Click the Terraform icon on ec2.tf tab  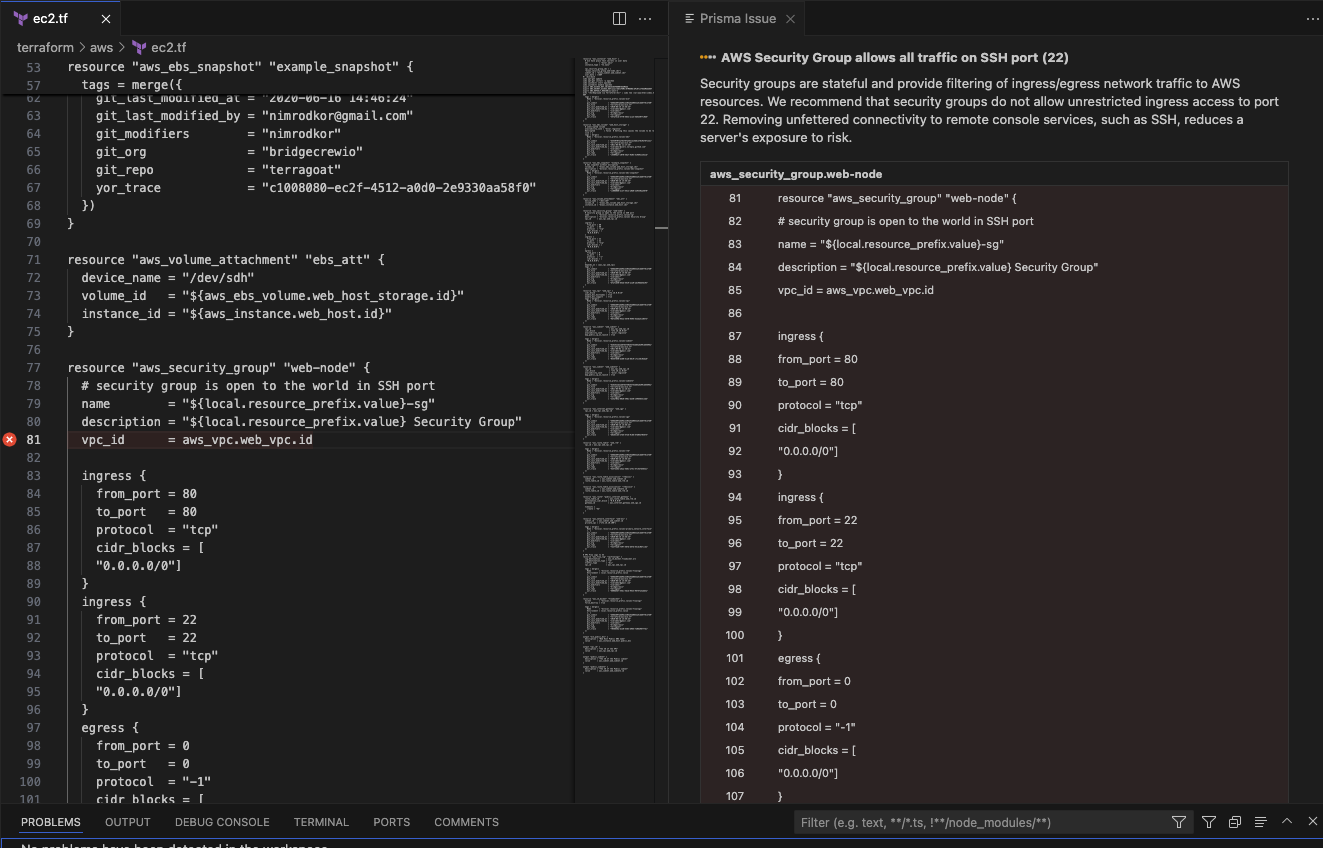[21, 19]
